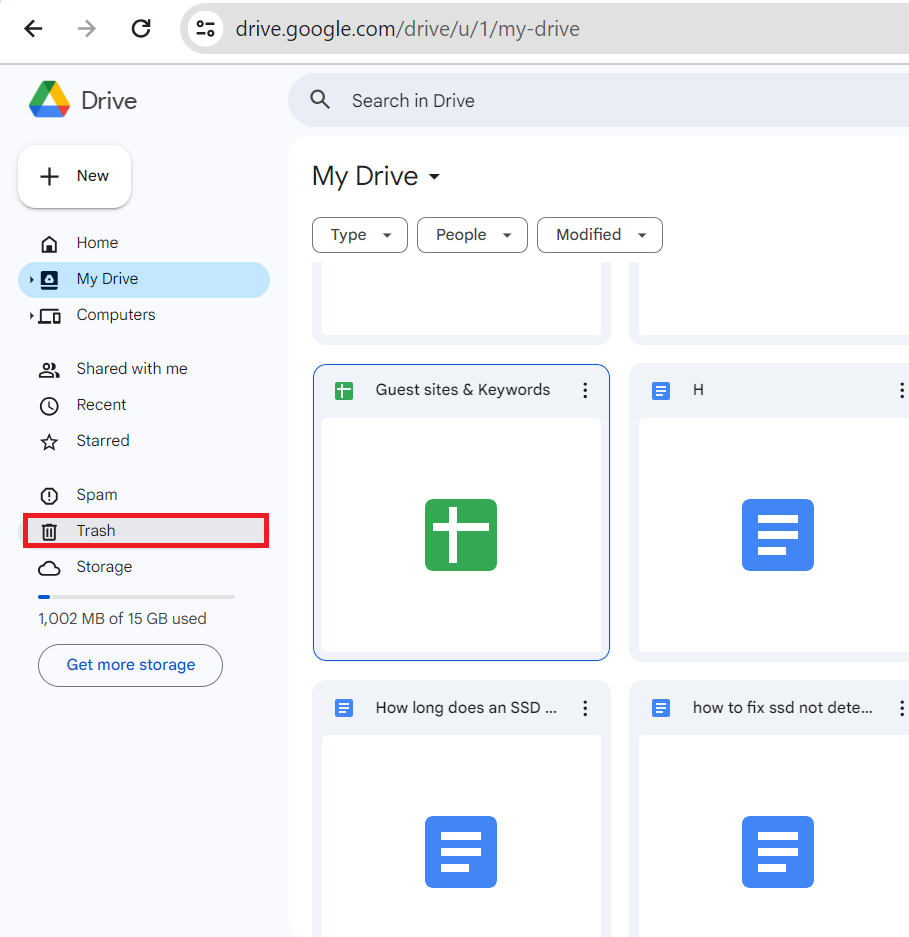Click the Google Drive logo
Screen dimensions: 909x937
coord(50,100)
